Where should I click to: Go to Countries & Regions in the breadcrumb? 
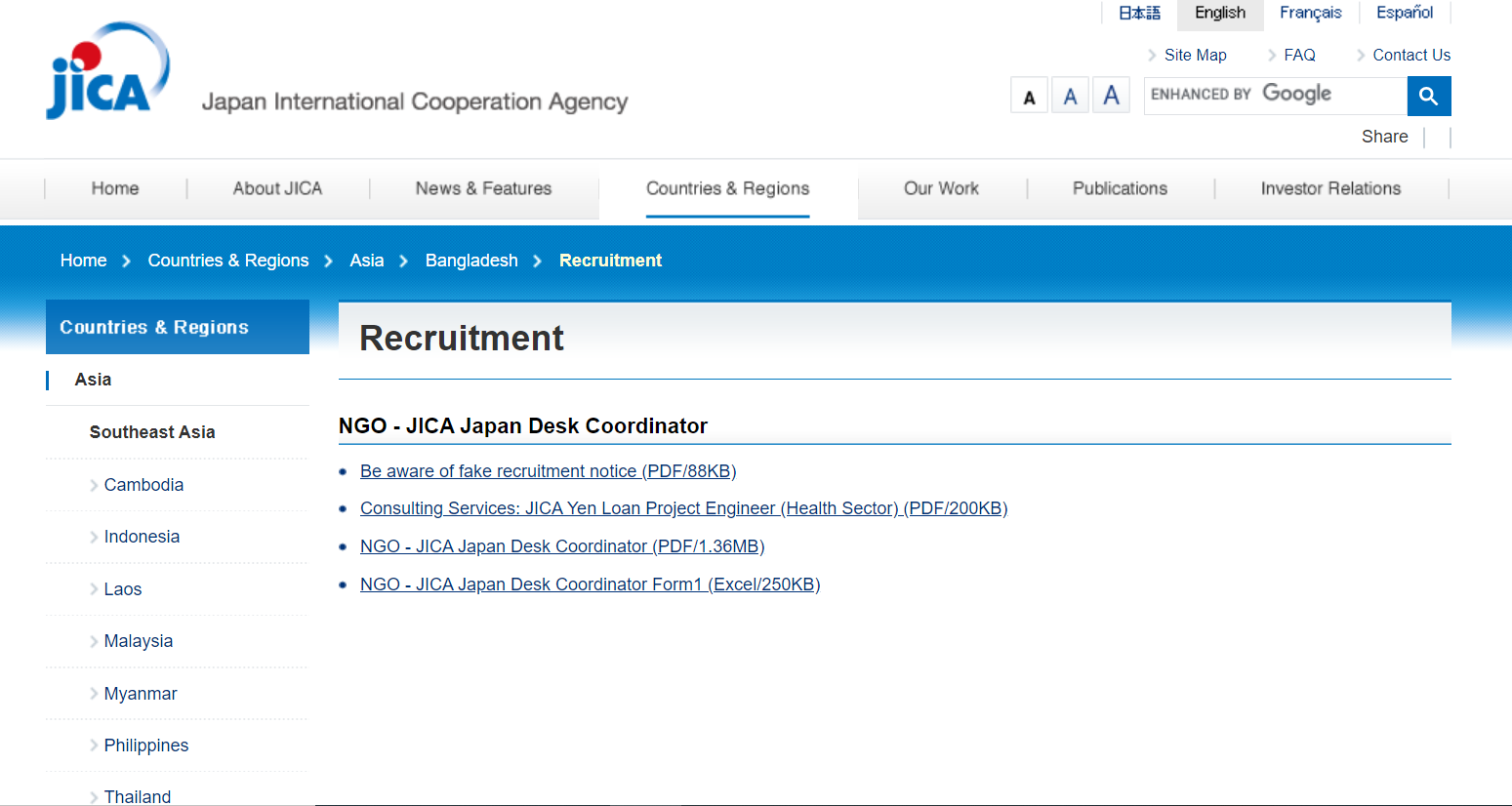[228, 261]
